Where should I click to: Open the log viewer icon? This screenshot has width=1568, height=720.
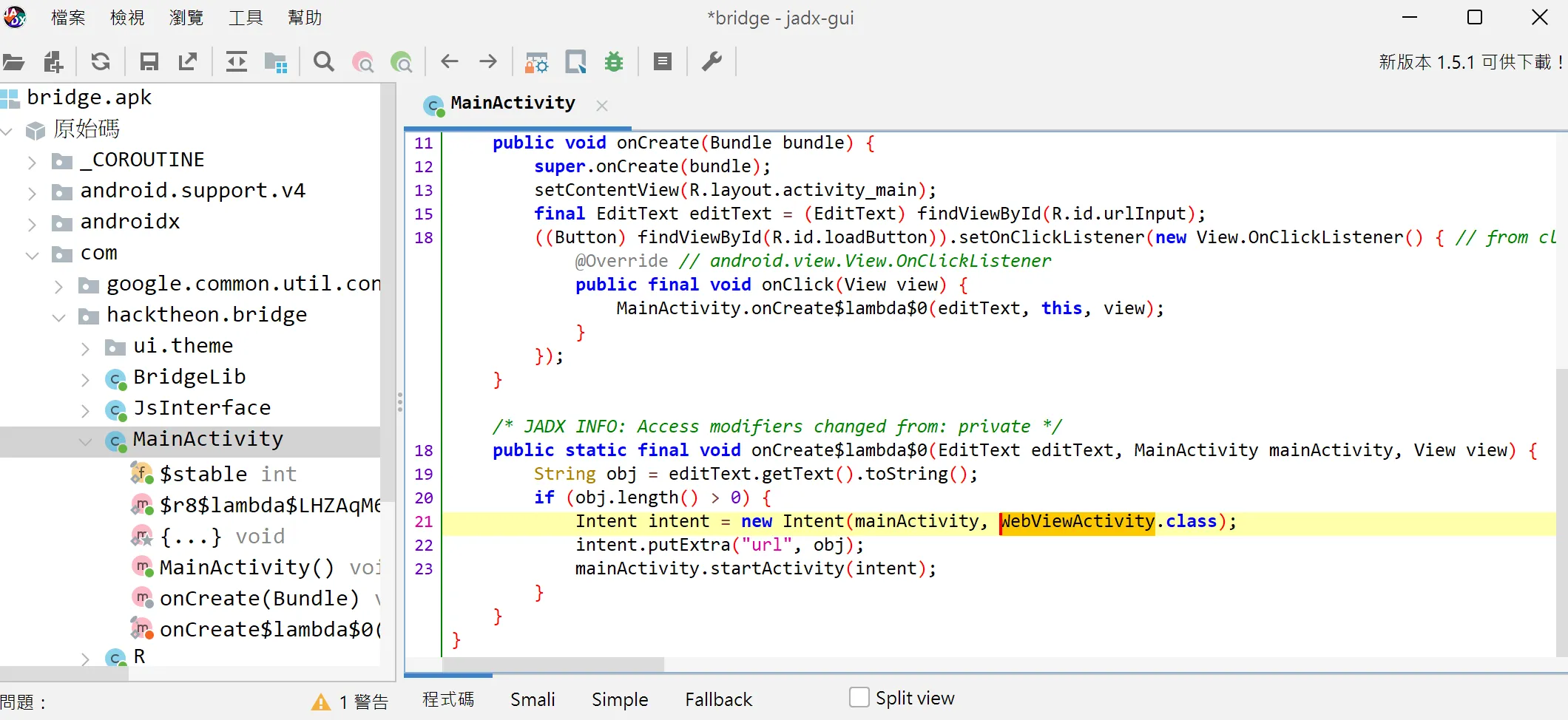pos(663,62)
